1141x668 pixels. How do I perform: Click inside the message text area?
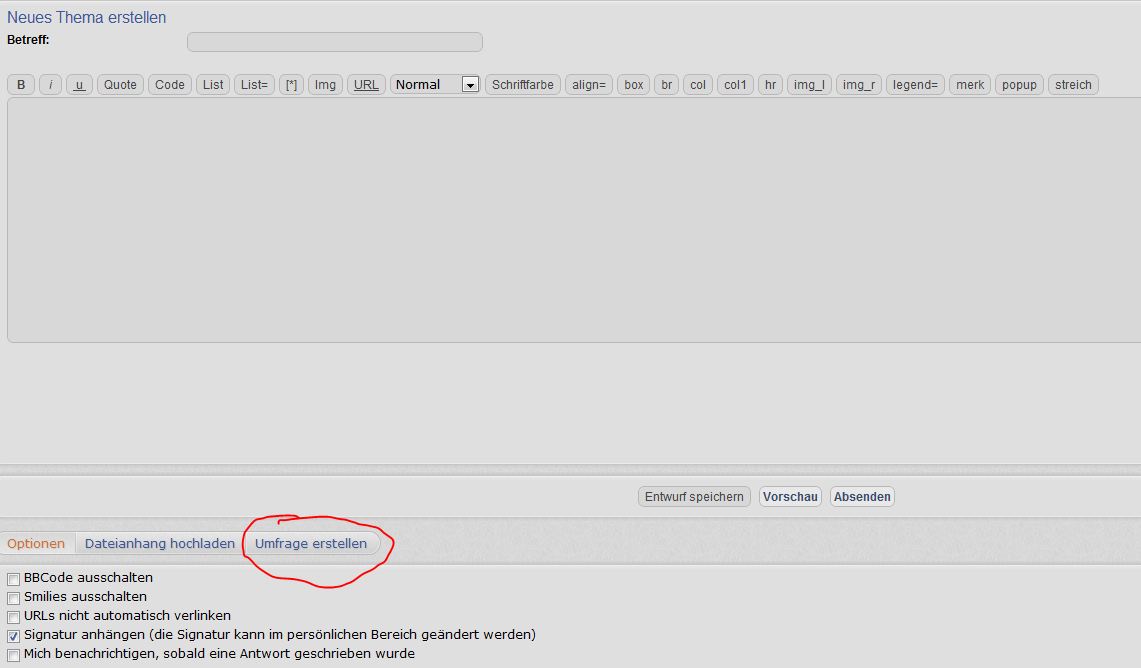(574, 220)
